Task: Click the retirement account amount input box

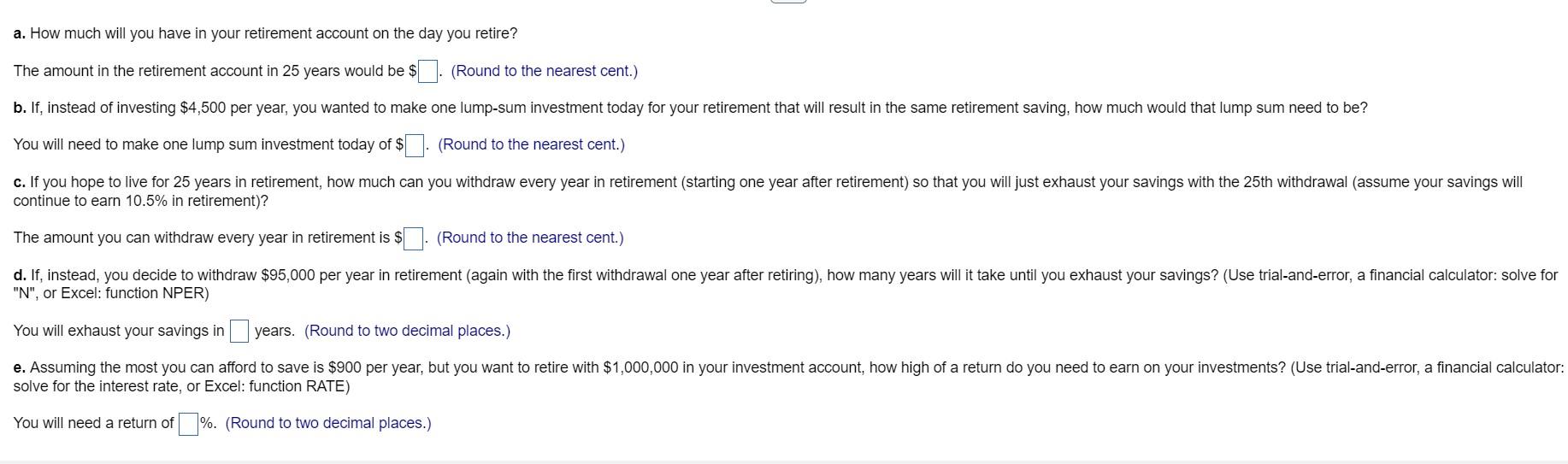Action: pos(427,71)
